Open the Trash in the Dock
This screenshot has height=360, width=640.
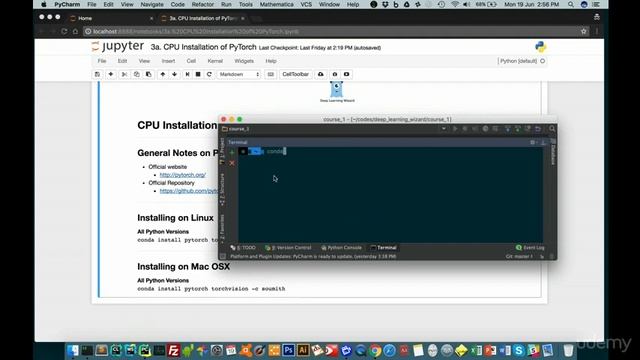[x=568, y=350]
